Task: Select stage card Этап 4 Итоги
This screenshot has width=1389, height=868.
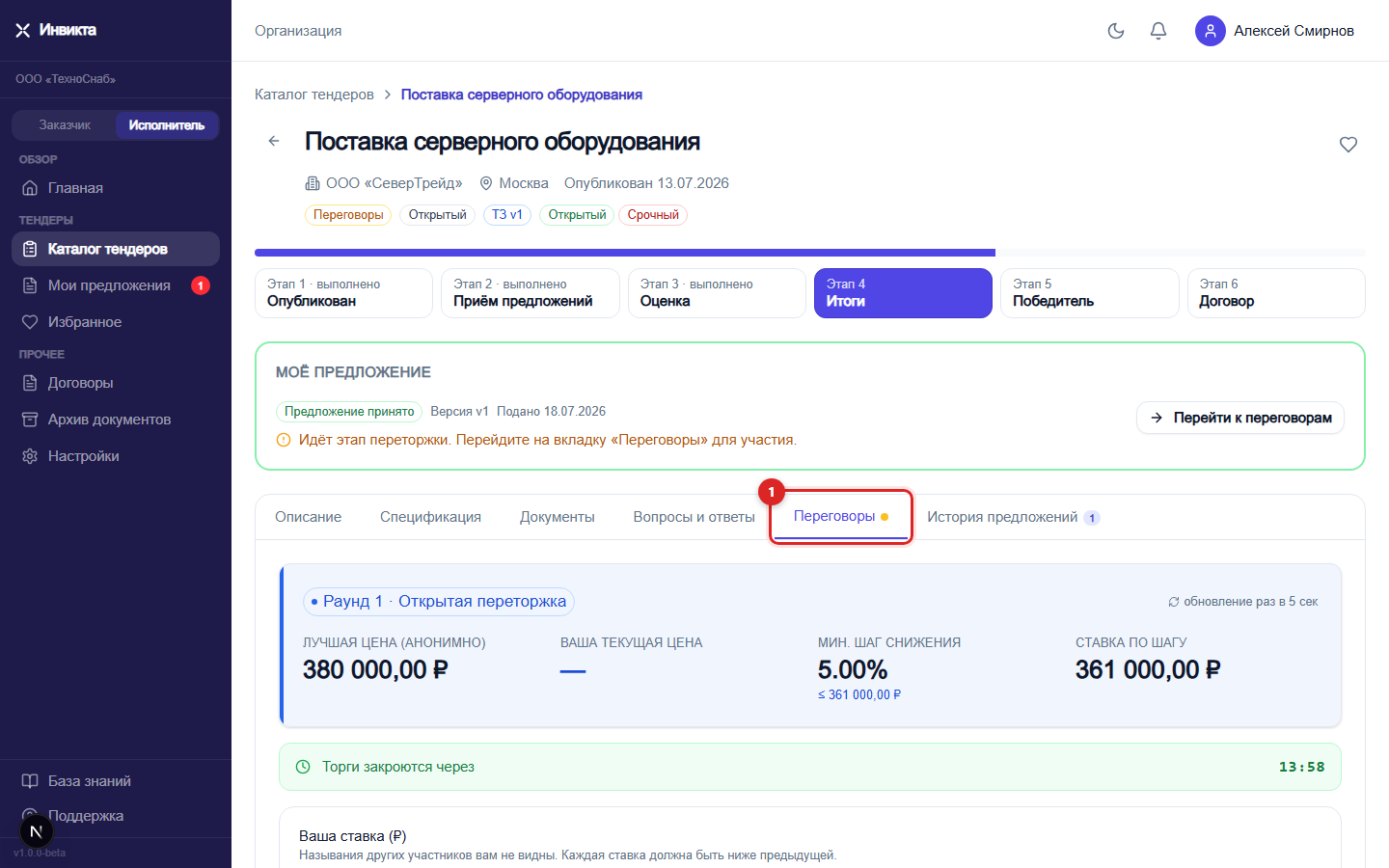Action: coord(903,293)
